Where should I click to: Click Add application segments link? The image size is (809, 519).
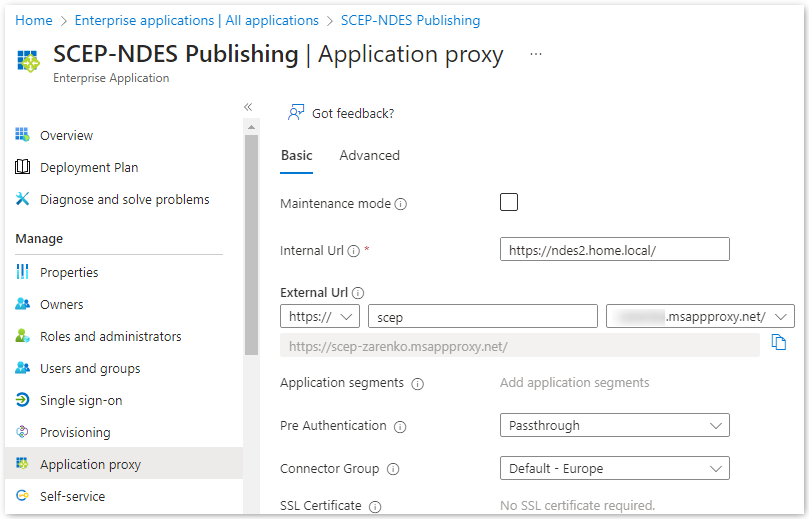point(574,383)
